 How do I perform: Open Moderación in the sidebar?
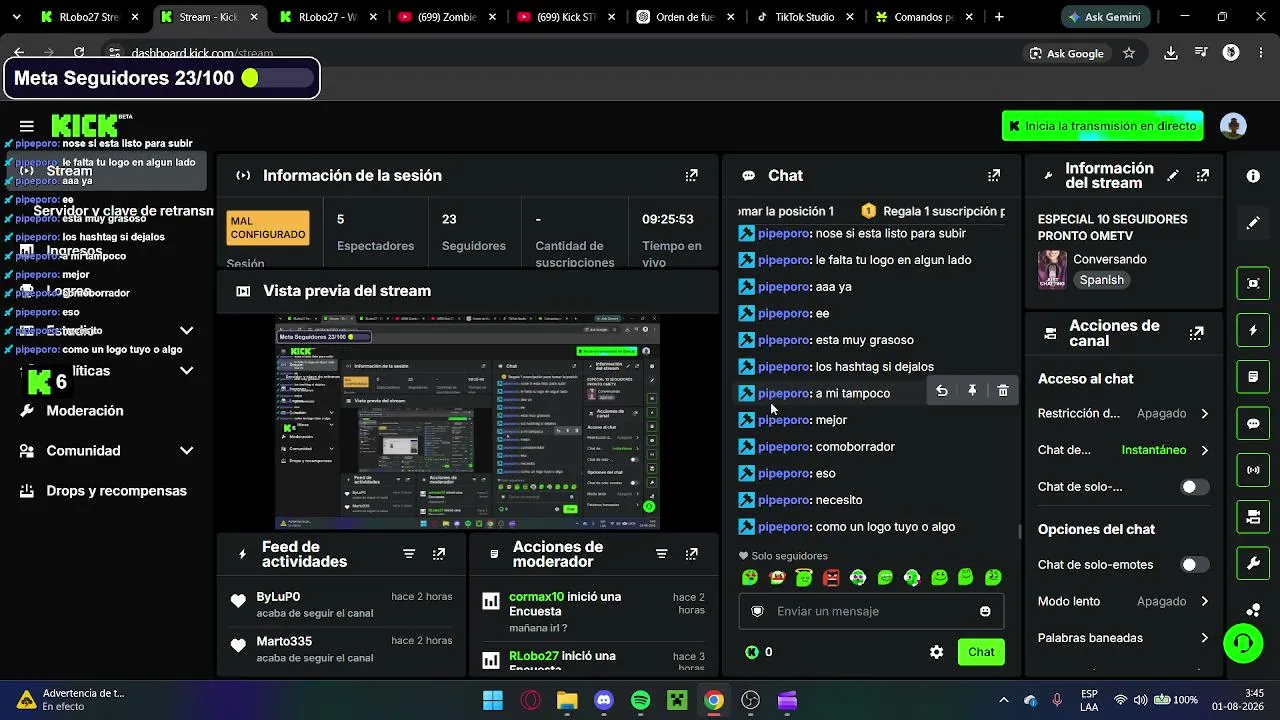[85, 411]
